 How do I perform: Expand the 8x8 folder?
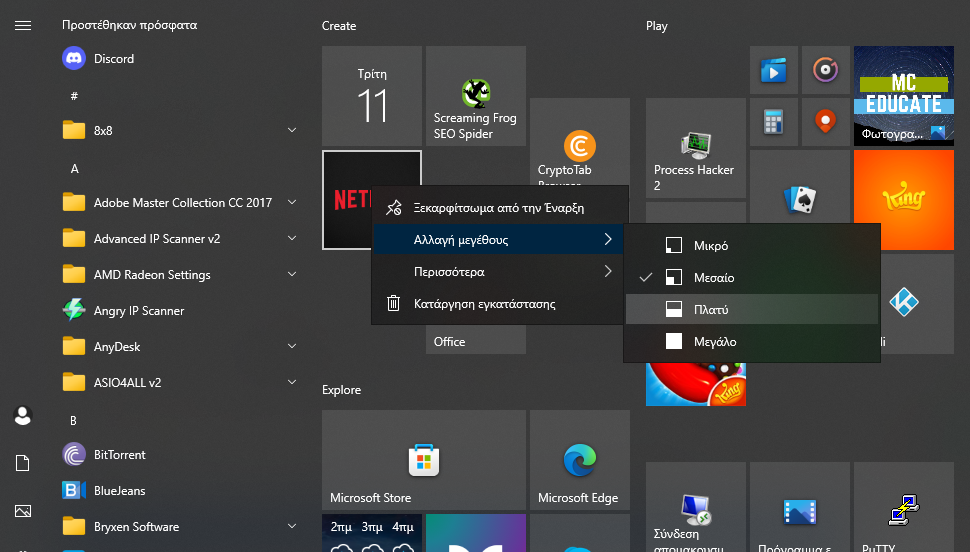pyautogui.click(x=291, y=131)
